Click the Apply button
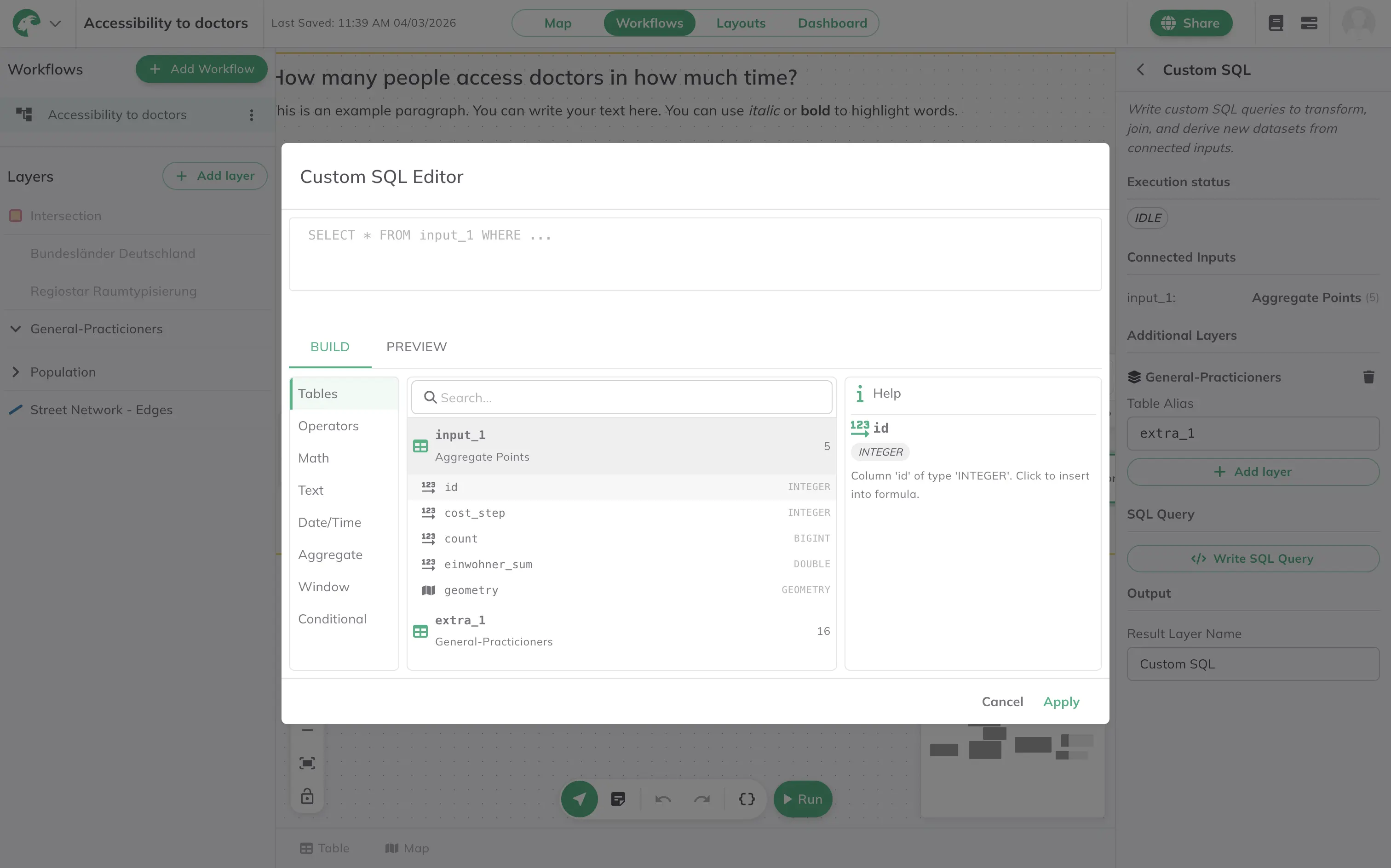Screen dimensions: 1391x868 1061,702
